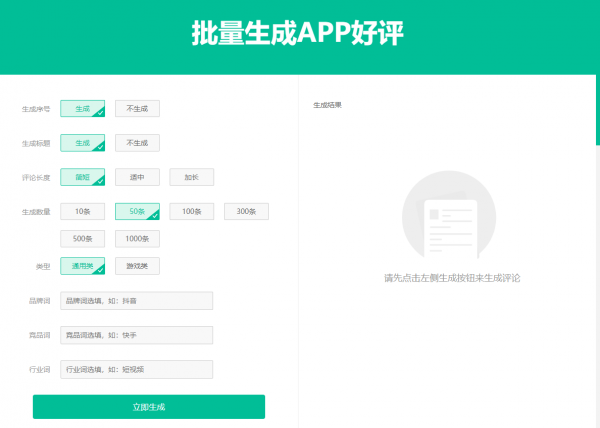
Task: Focus the 行业词 input field
Action: pyautogui.click(x=137, y=369)
